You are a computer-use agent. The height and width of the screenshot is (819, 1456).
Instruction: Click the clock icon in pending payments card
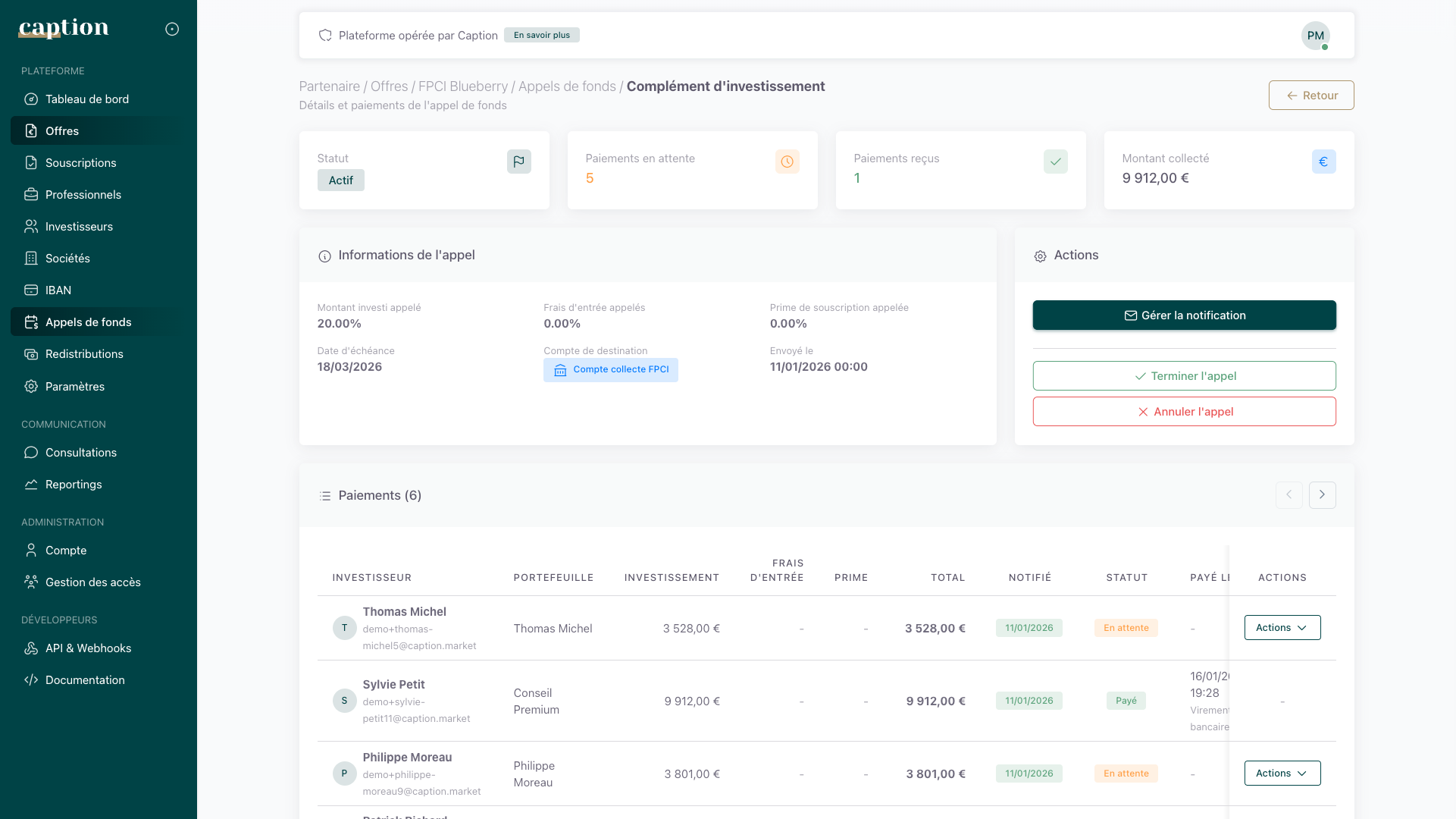tap(787, 162)
